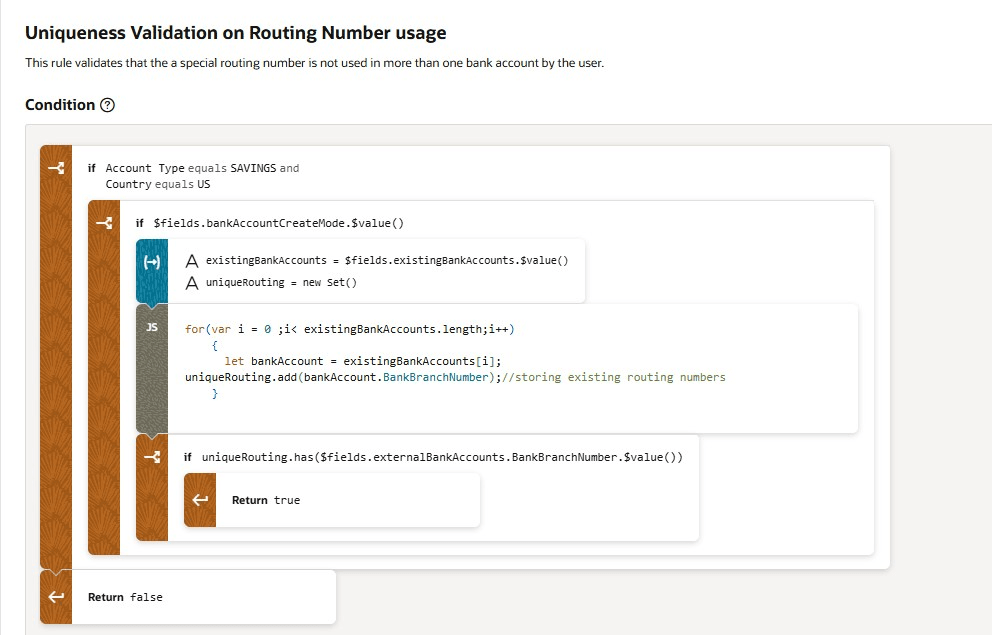Click the outermost if-branch icon
The image size is (992, 635).
56,167
